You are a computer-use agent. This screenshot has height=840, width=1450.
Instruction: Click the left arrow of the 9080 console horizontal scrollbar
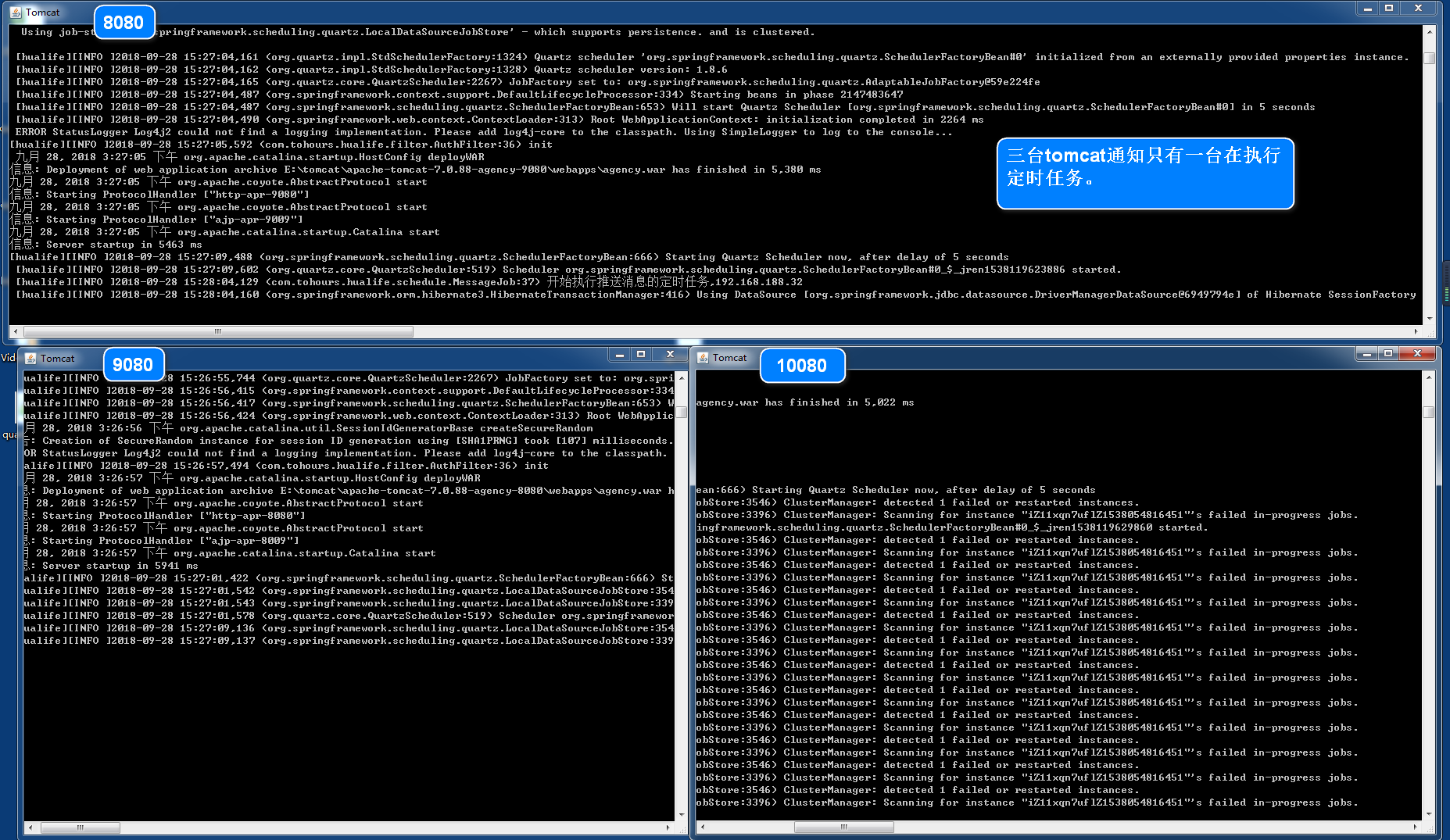30,827
